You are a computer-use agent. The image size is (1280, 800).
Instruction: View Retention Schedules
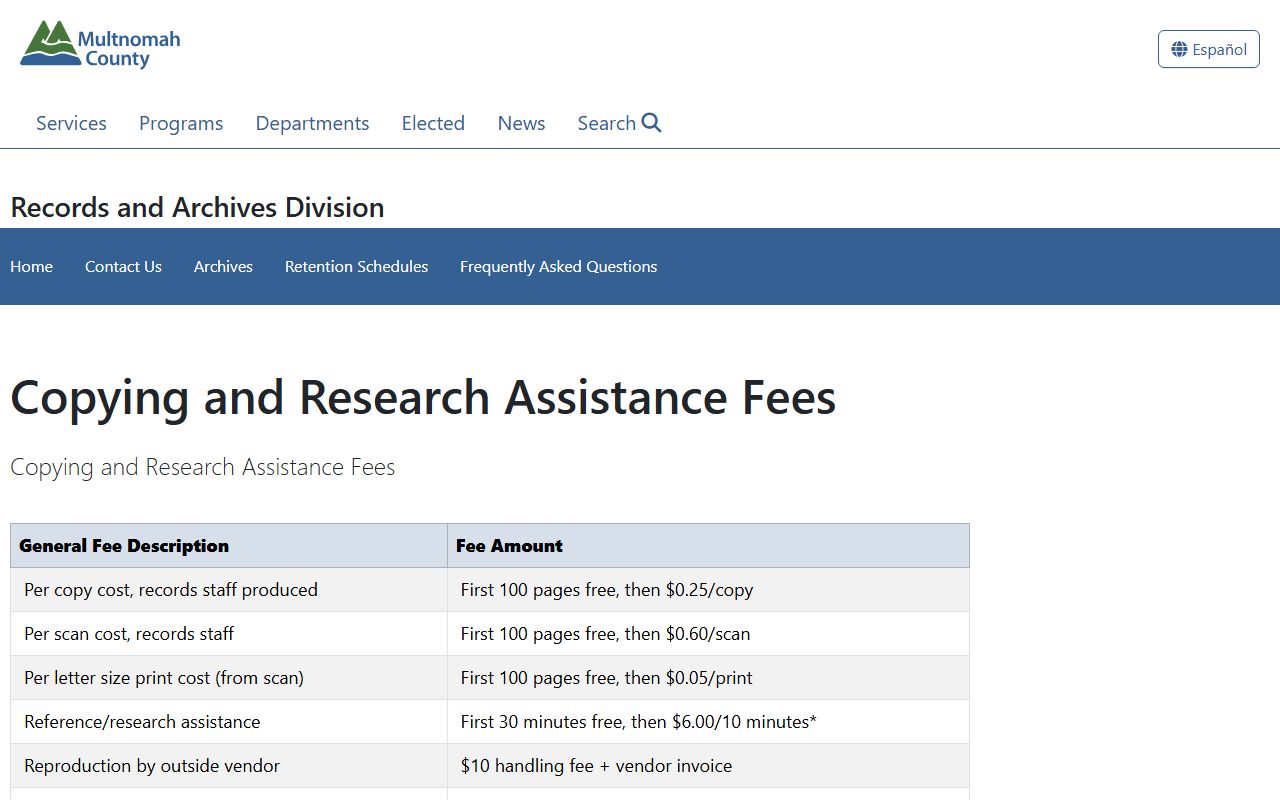click(356, 266)
